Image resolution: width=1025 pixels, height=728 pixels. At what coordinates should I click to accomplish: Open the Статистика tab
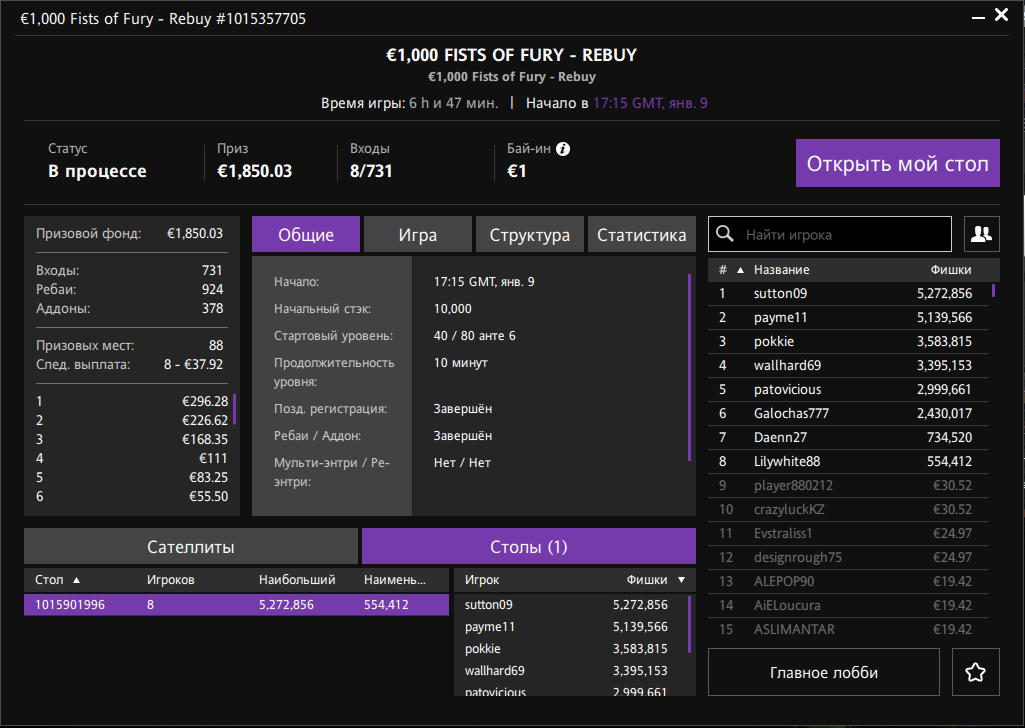tap(641, 235)
